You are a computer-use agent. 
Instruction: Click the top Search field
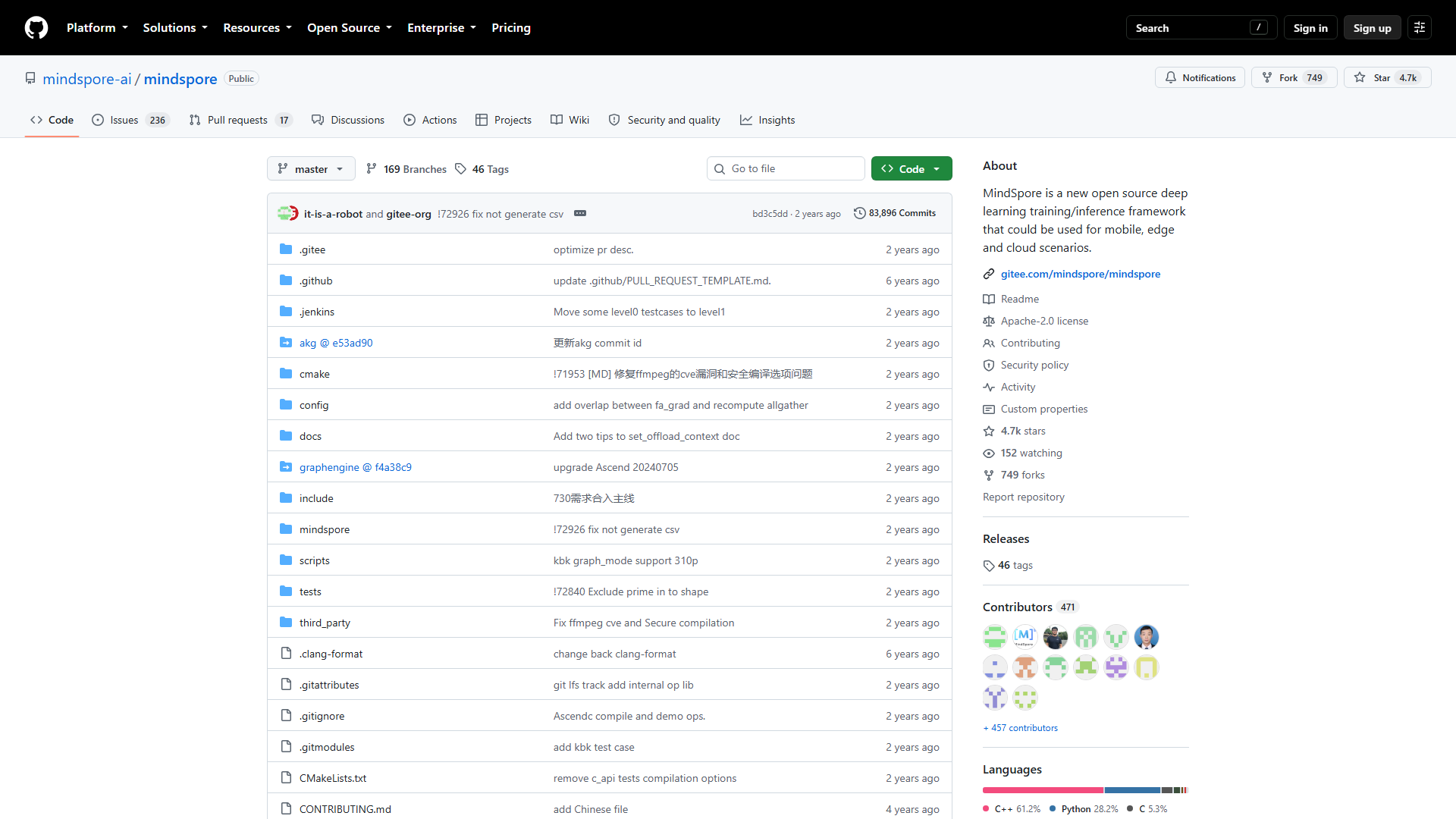(1201, 28)
